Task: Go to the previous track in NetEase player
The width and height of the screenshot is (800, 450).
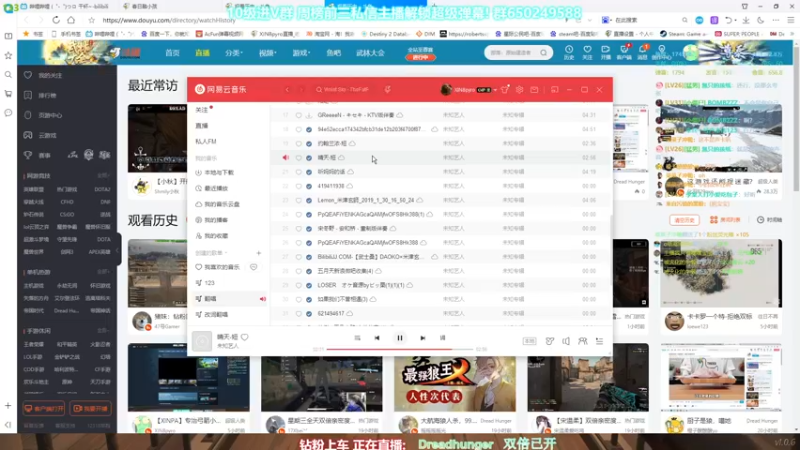Action: point(377,338)
